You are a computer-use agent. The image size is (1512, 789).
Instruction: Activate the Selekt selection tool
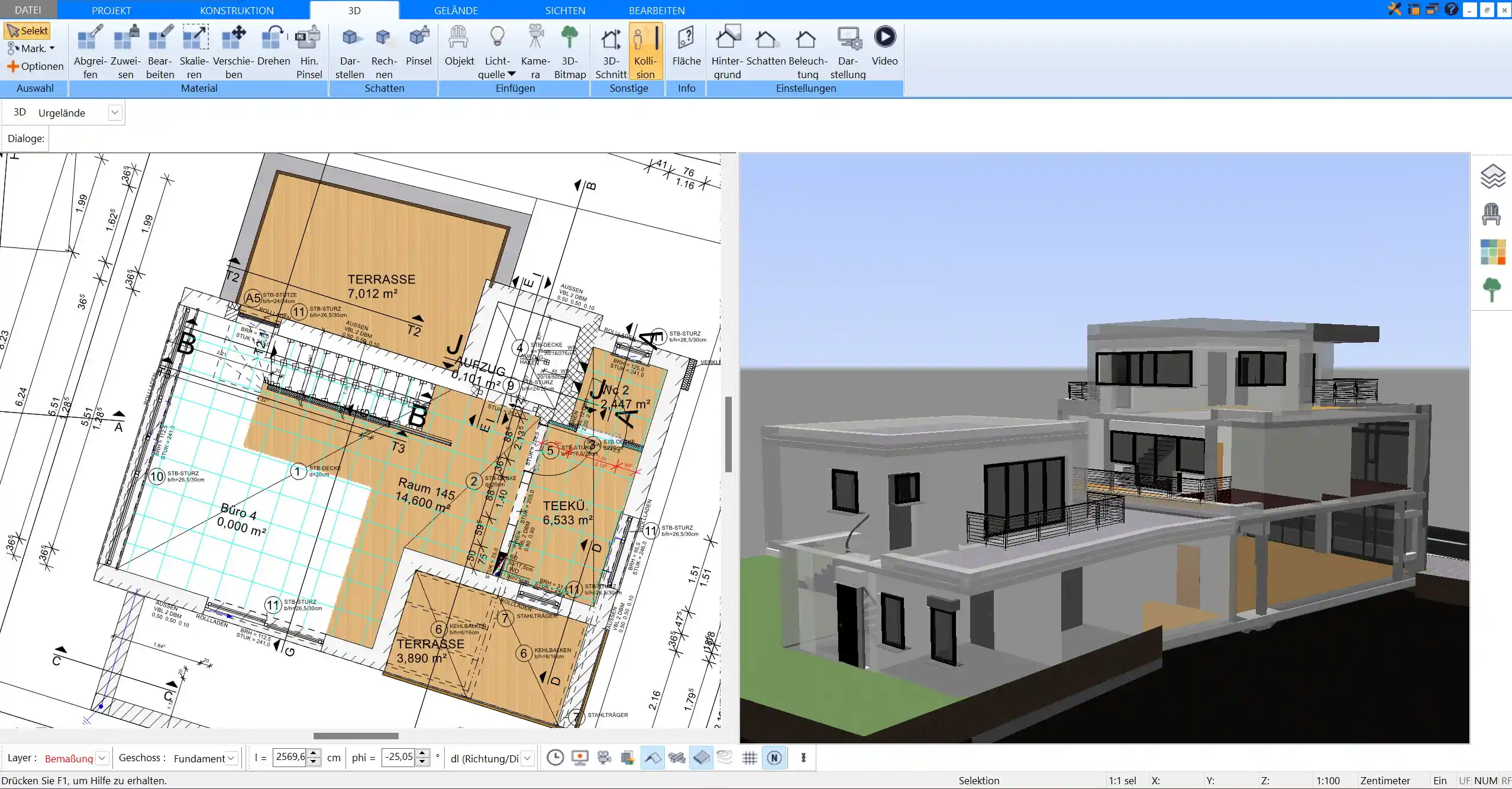click(x=27, y=31)
